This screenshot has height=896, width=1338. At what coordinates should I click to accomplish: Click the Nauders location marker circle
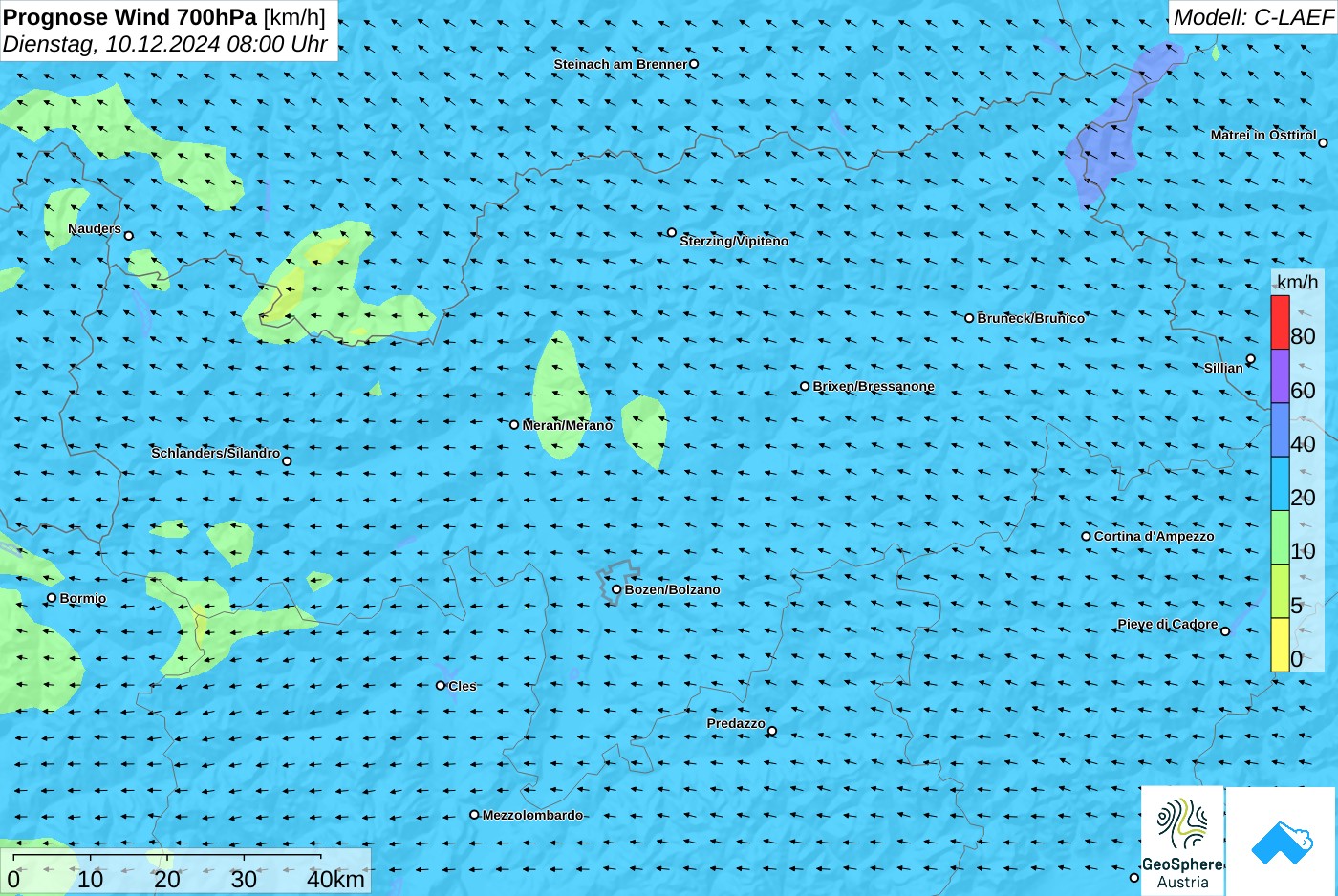pyautogui.click(x=128, y=235)
